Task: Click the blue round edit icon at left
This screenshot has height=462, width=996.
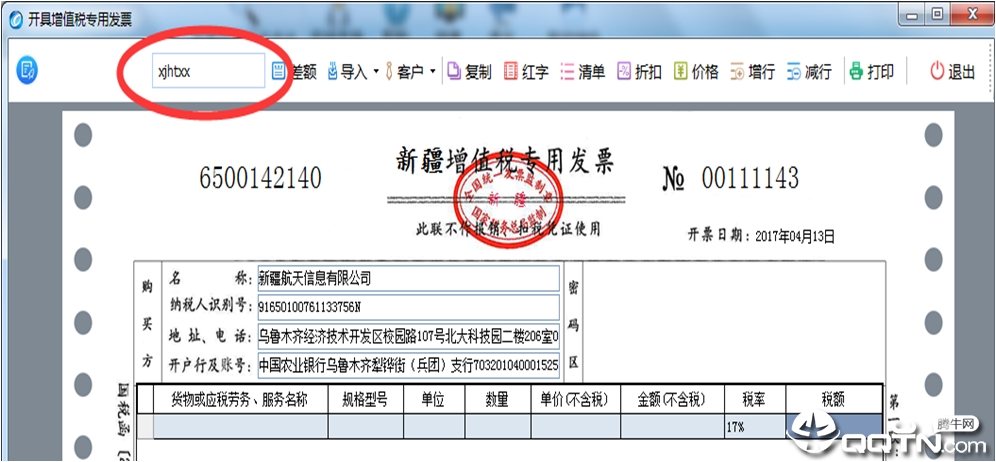Action: pos(27,71)
